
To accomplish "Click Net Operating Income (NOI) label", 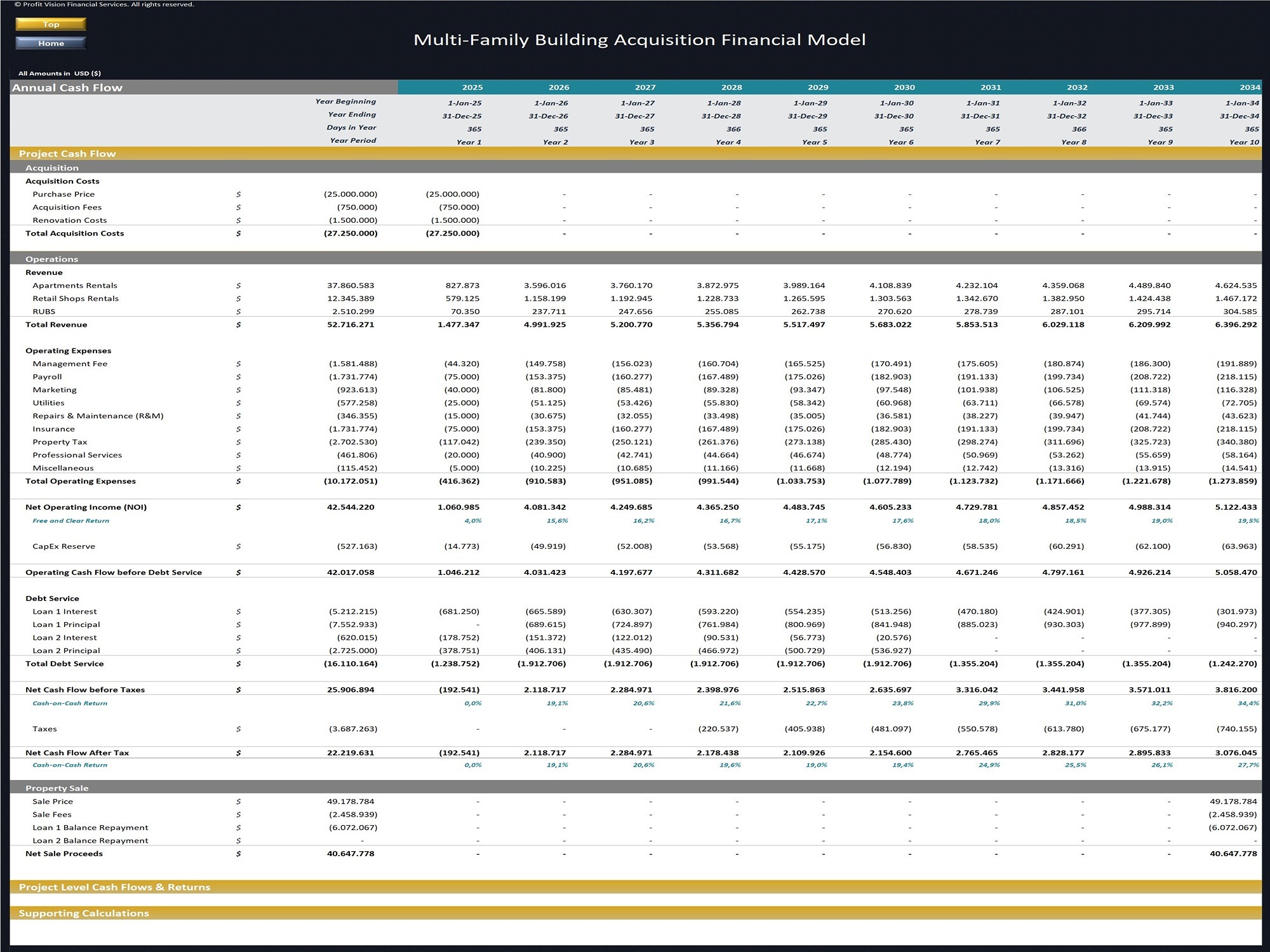I will tap(86, 507).
